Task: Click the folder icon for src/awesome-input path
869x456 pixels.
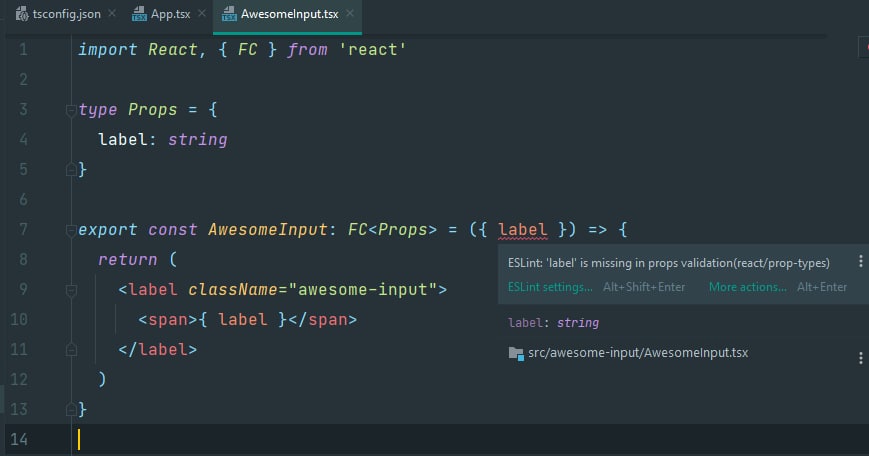Action: pyautogui.click(x=516, y=353)
